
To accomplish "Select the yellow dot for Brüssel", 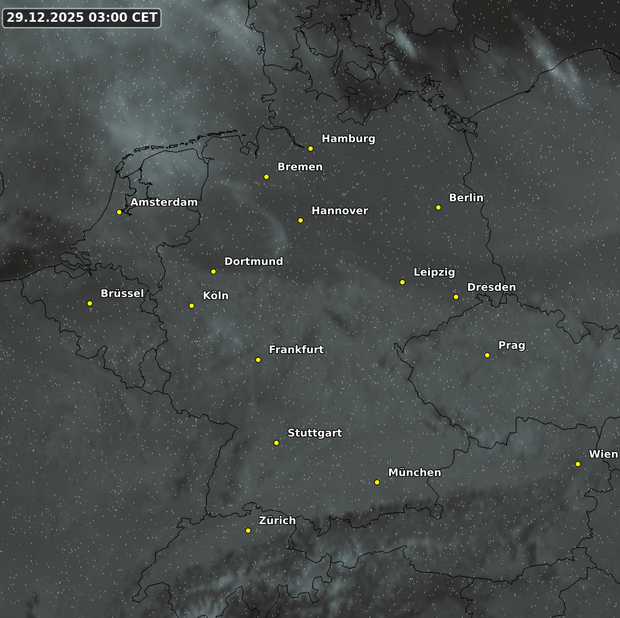I will [90, 303].
